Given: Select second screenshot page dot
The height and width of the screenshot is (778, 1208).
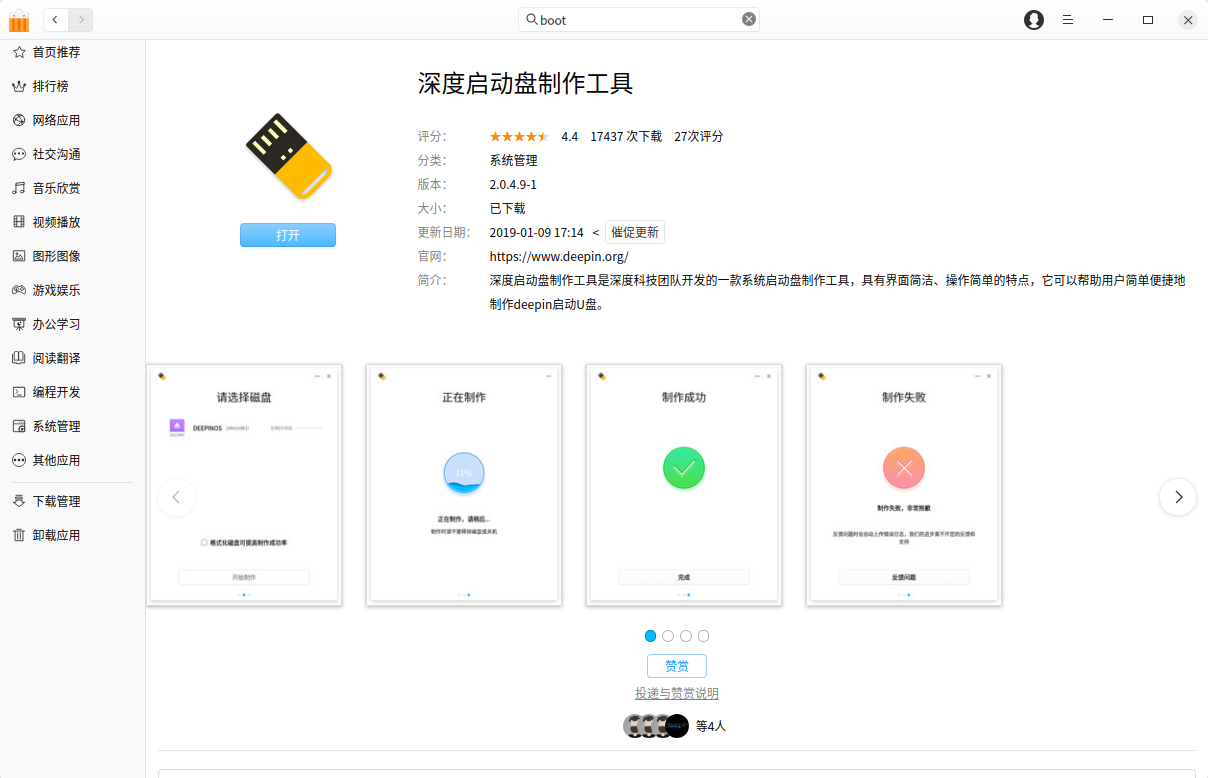Looking at the screenshot, I should tap(668, 636).
